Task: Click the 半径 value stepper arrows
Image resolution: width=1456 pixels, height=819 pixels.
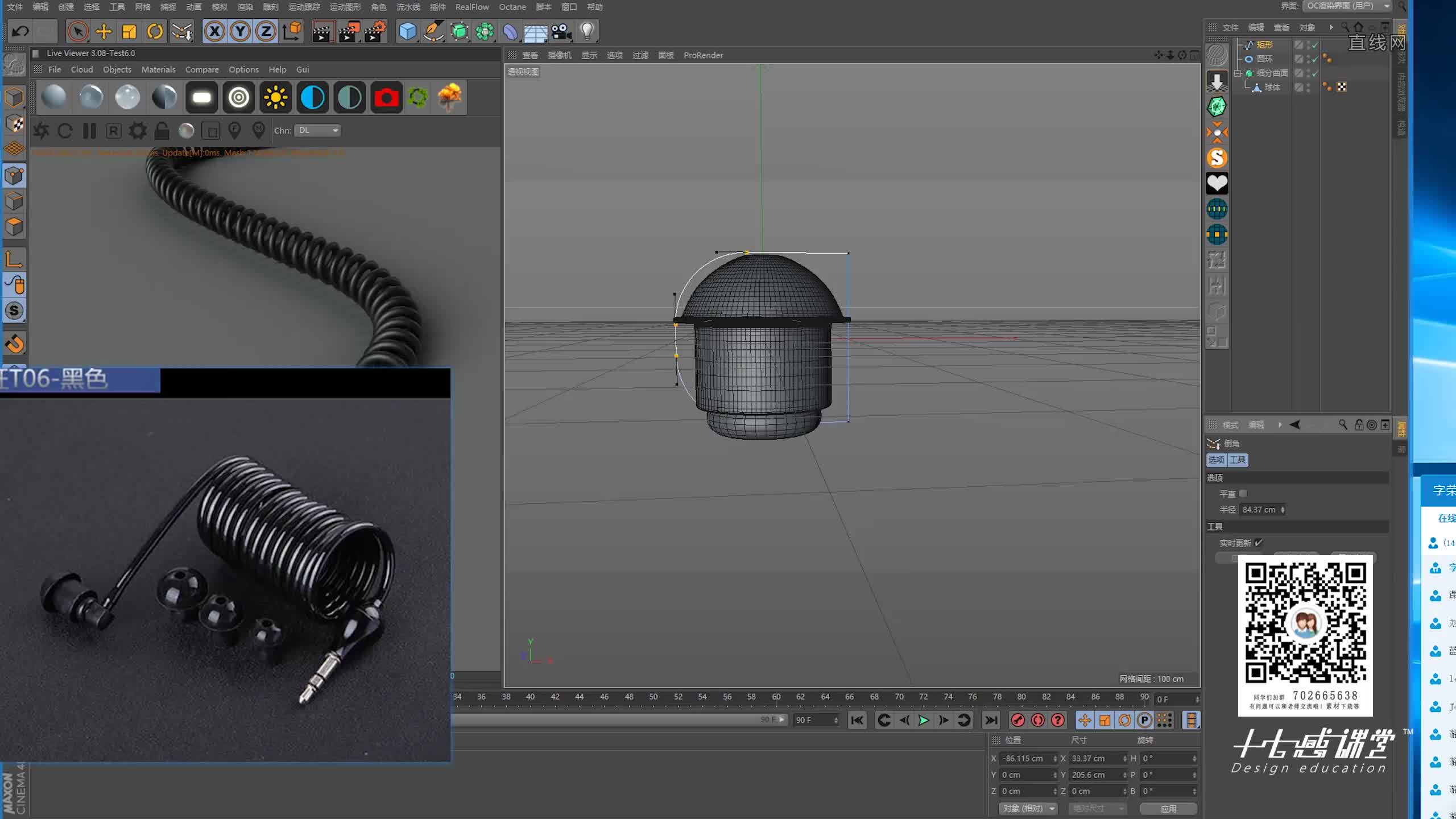Action: pyautogui.click(x=1283, y=510)
